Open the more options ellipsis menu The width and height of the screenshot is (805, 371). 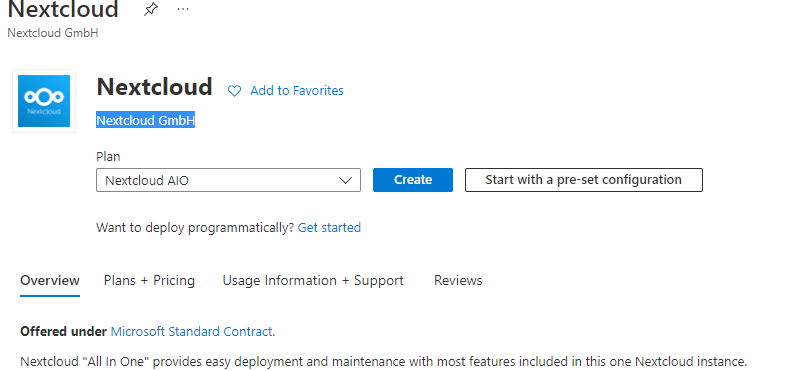(183, 9)
